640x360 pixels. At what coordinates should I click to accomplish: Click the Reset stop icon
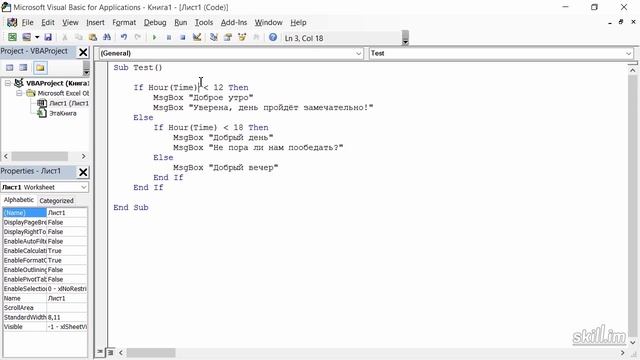[182, 38]
